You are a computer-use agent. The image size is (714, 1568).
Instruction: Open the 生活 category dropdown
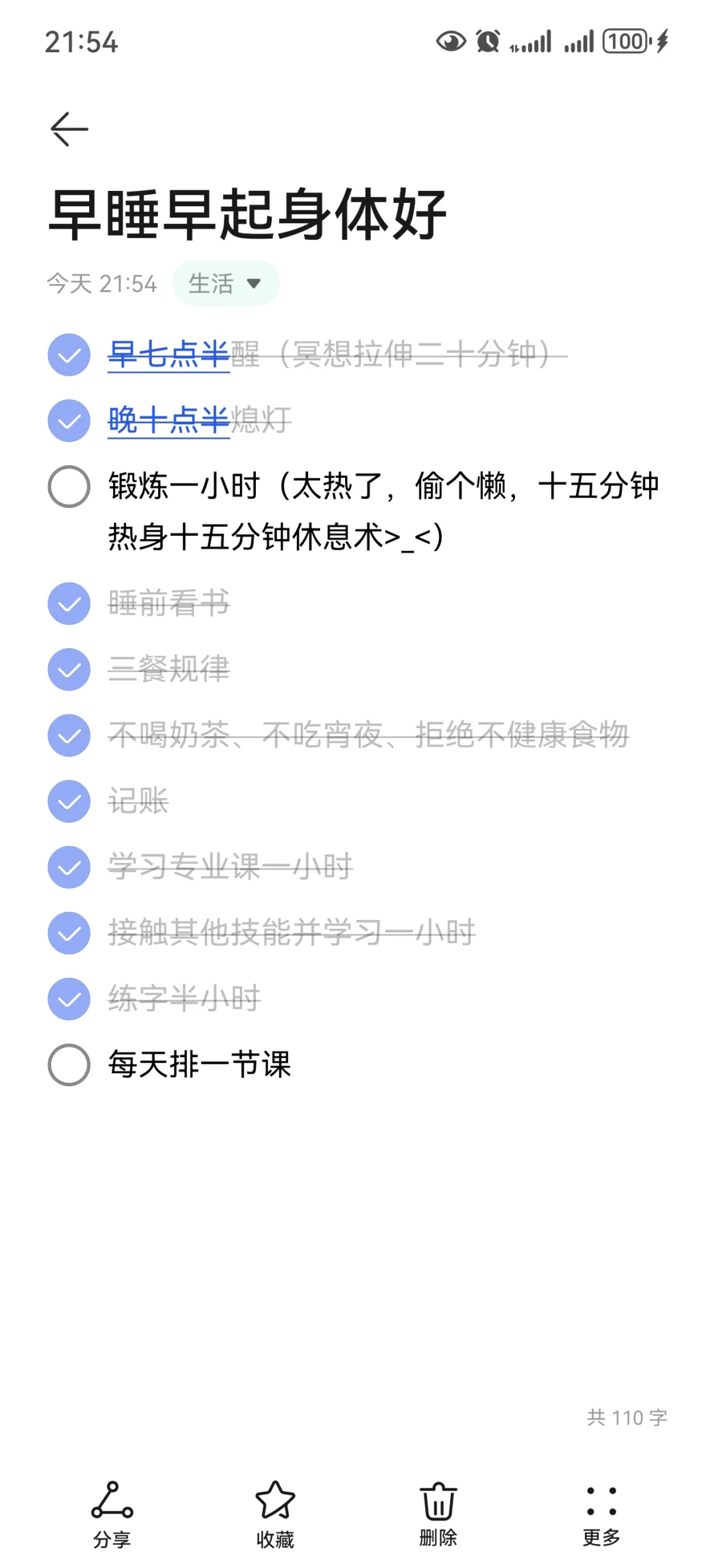pyautogui.click(x=212, y=283)
